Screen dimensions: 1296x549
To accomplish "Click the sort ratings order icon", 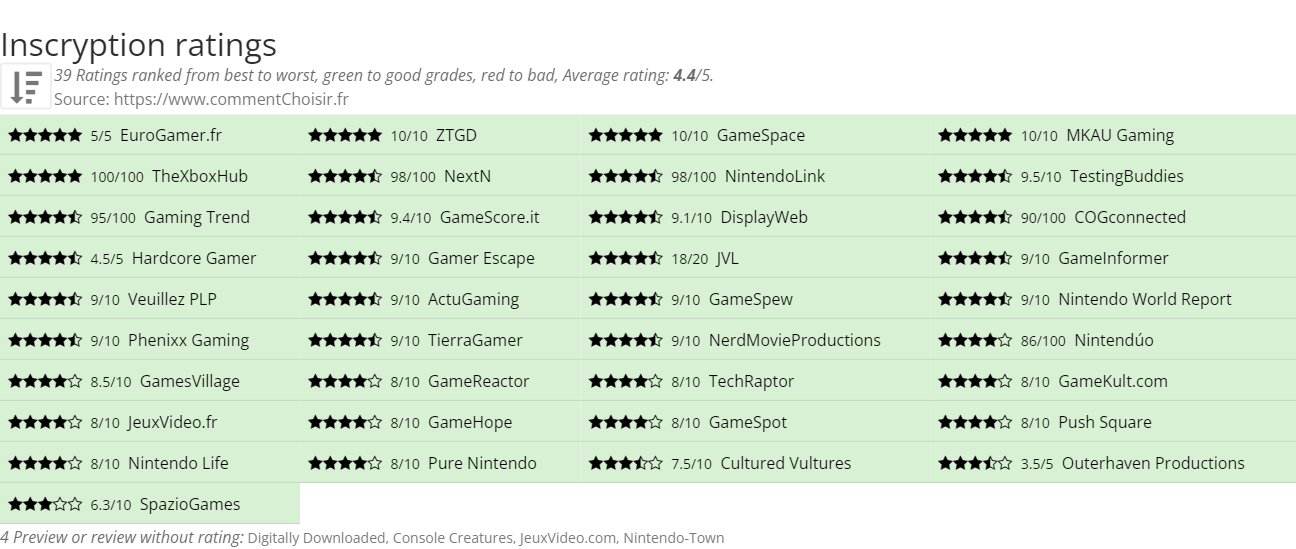I will [x=26, y=86].
